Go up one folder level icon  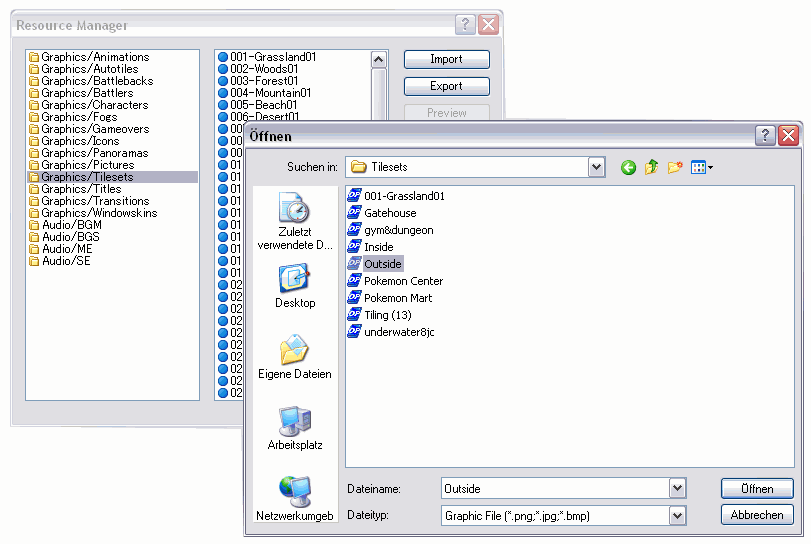(x=652, y=167)
